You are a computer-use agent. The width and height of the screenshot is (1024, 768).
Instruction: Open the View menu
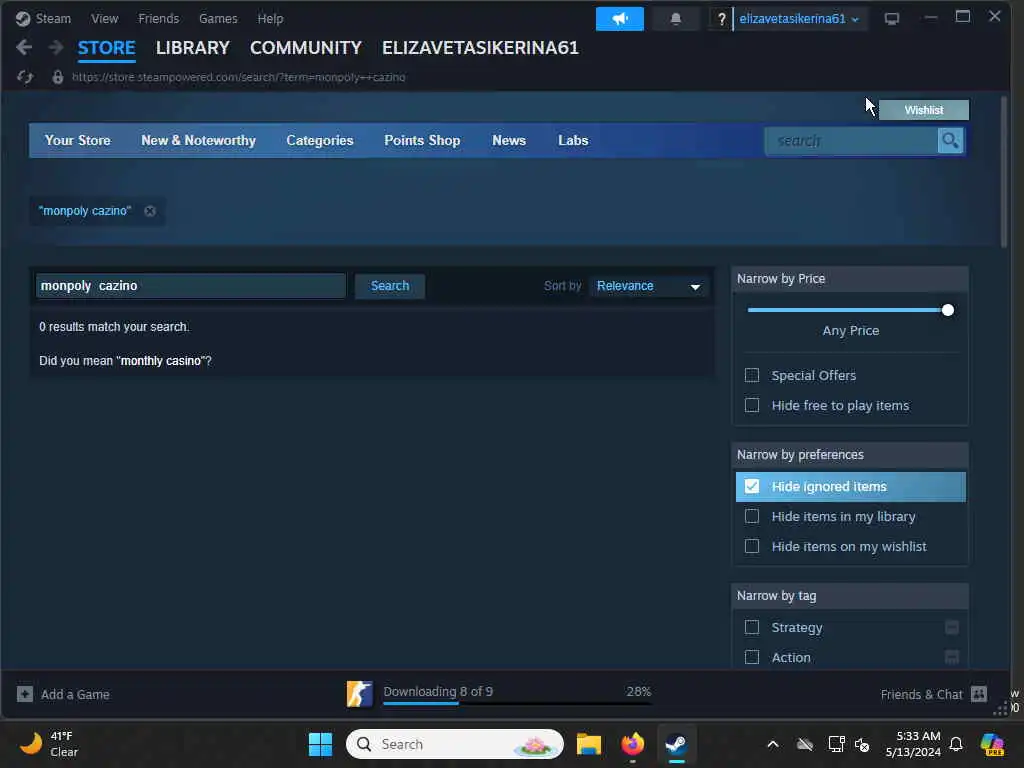[104, 18]
